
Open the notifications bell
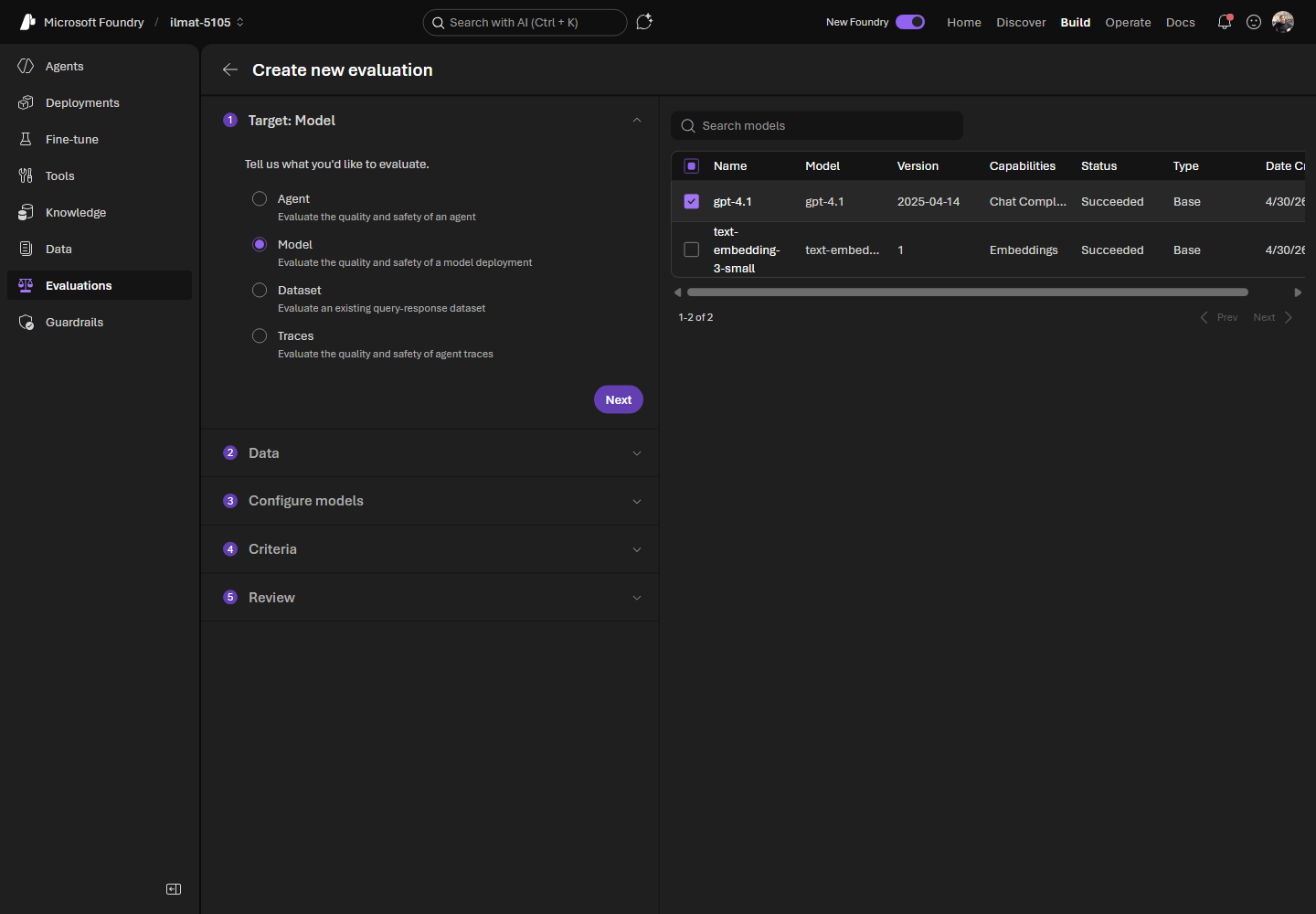pos(1225,22)
